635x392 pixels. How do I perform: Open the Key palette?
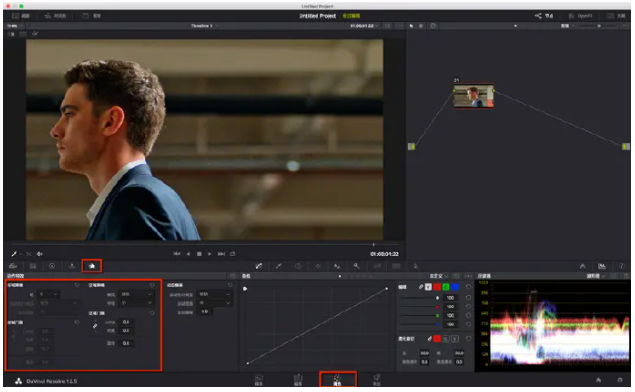click(356, 266)
